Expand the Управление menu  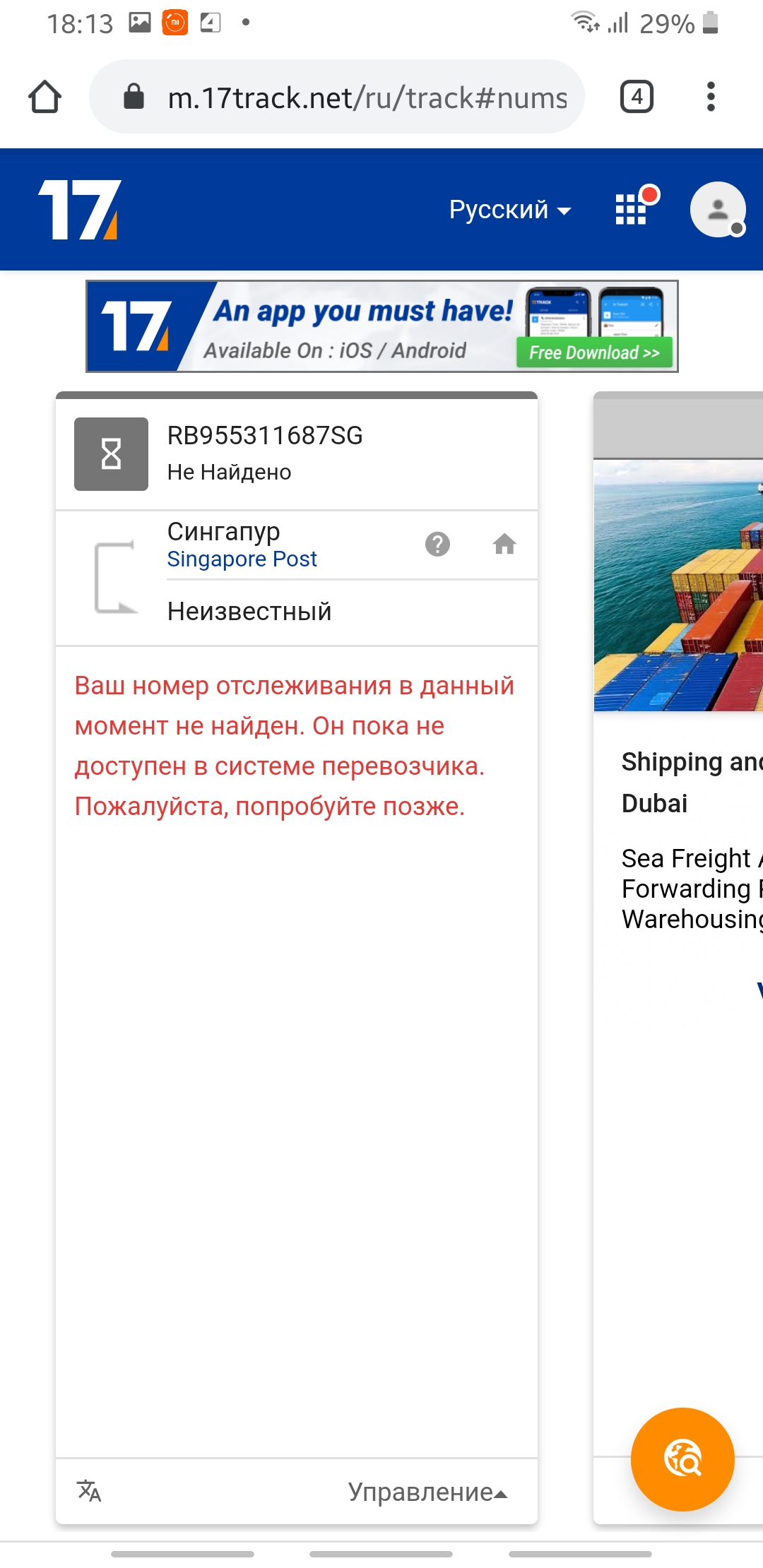point(427,1492)
